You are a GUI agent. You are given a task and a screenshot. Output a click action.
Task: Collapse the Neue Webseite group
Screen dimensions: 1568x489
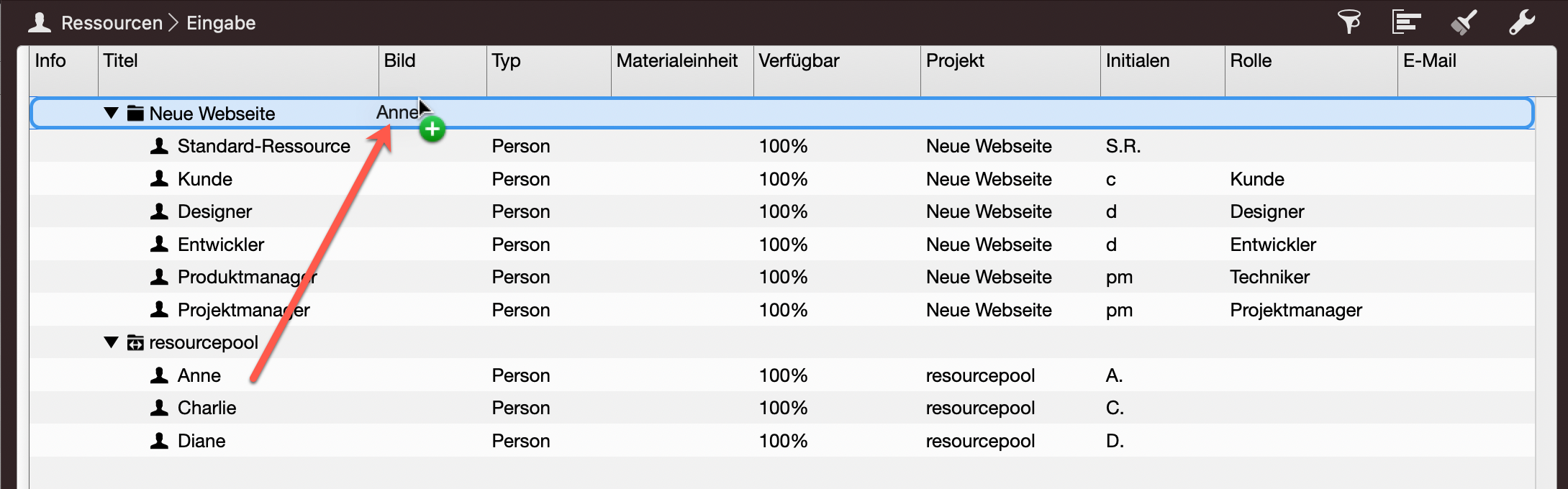111,113
